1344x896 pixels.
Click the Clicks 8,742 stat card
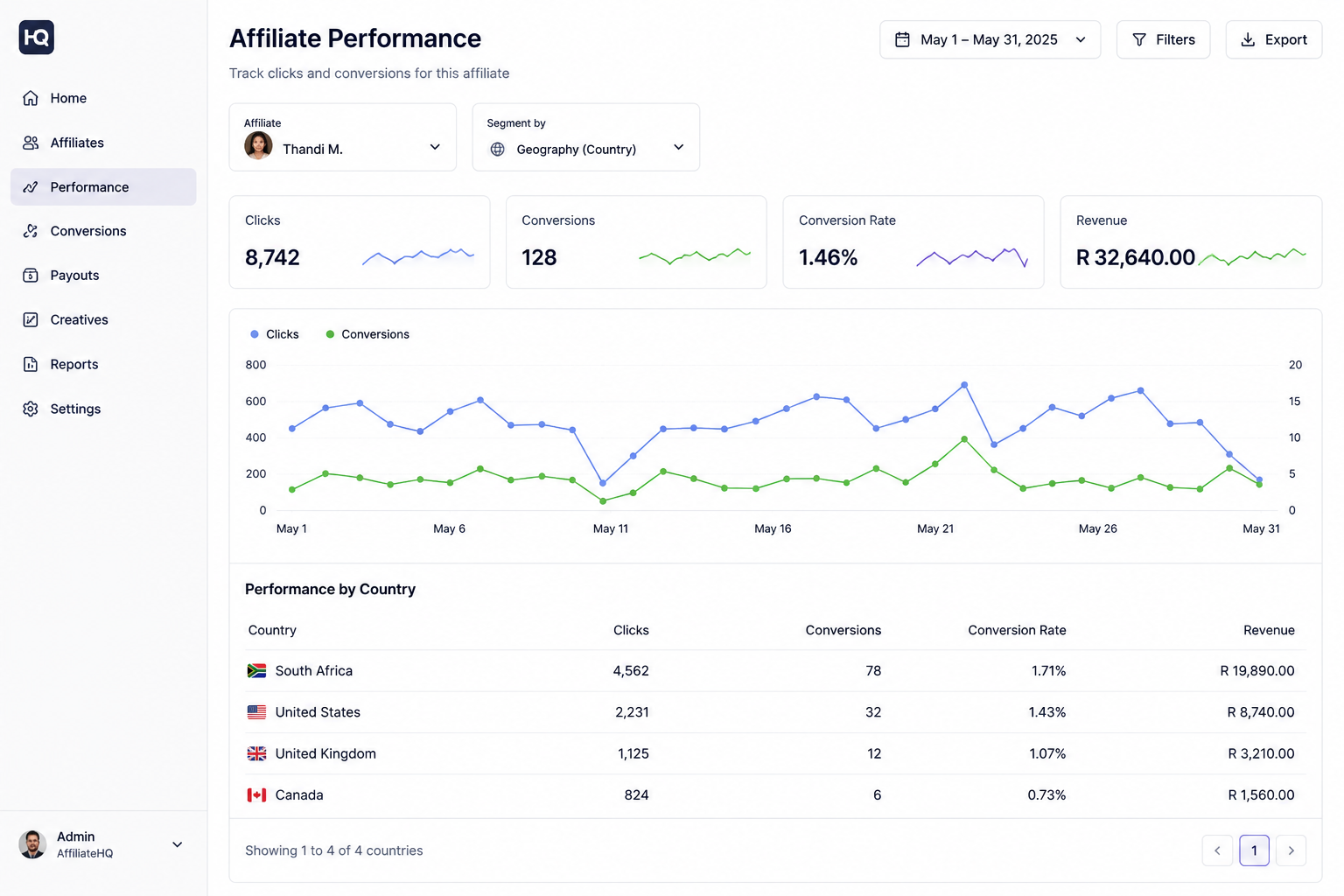tap(360, 241)
